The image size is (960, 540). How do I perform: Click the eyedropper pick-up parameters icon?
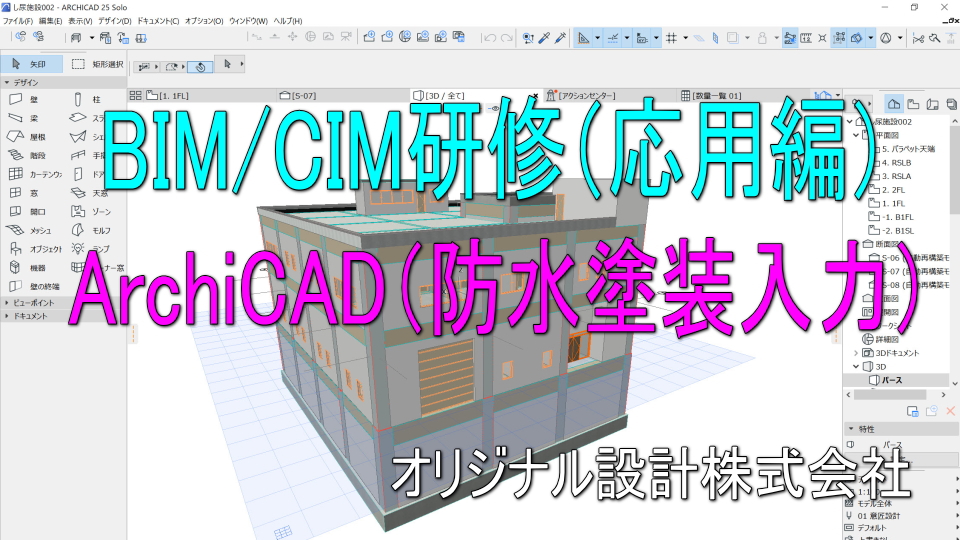point(545,38)
